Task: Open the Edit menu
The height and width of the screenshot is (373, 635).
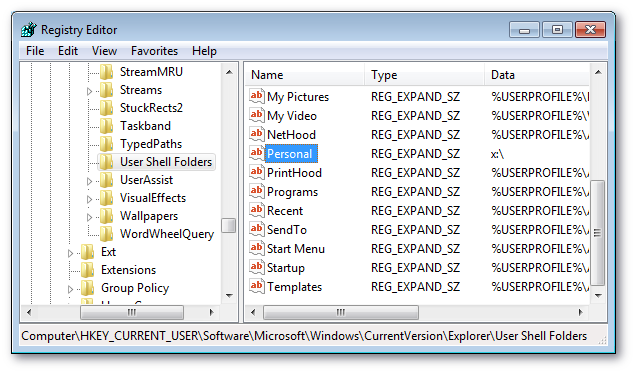Action: click(68, 51)
